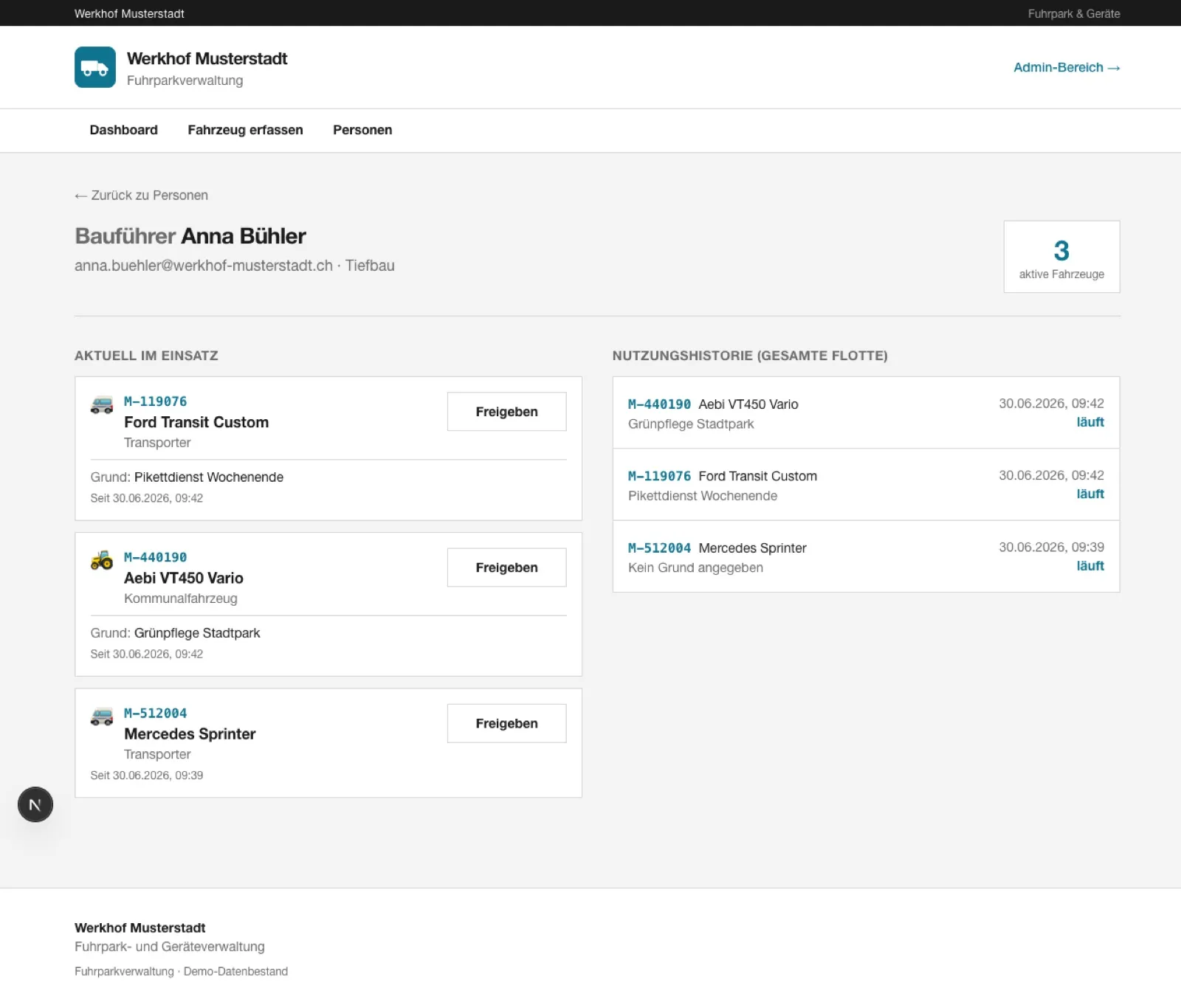
Task: Click the tractor icon beside M-440190
Action: [102, 560]
